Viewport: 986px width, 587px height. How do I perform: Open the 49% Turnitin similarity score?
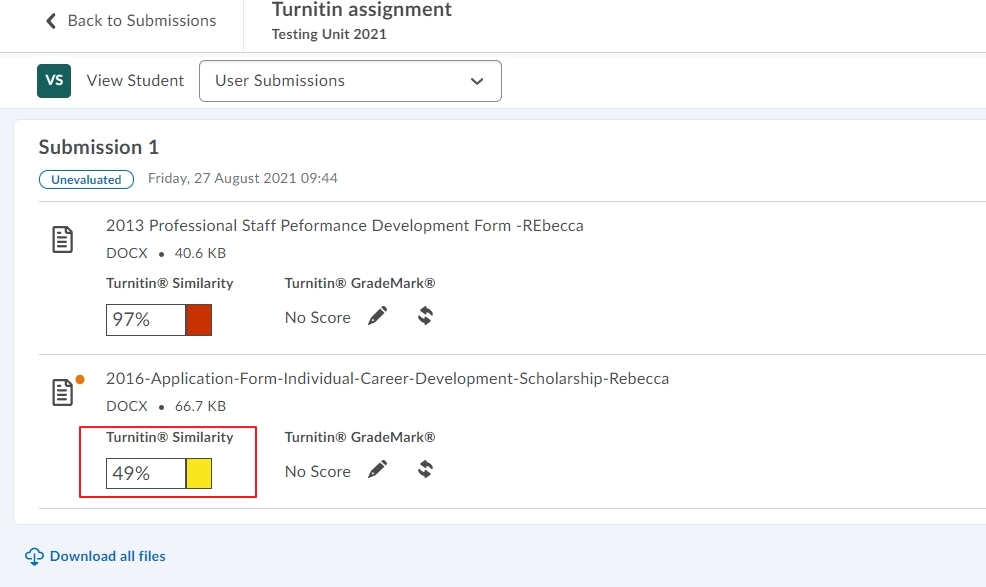pyautogui.click(x=146, y=473)
